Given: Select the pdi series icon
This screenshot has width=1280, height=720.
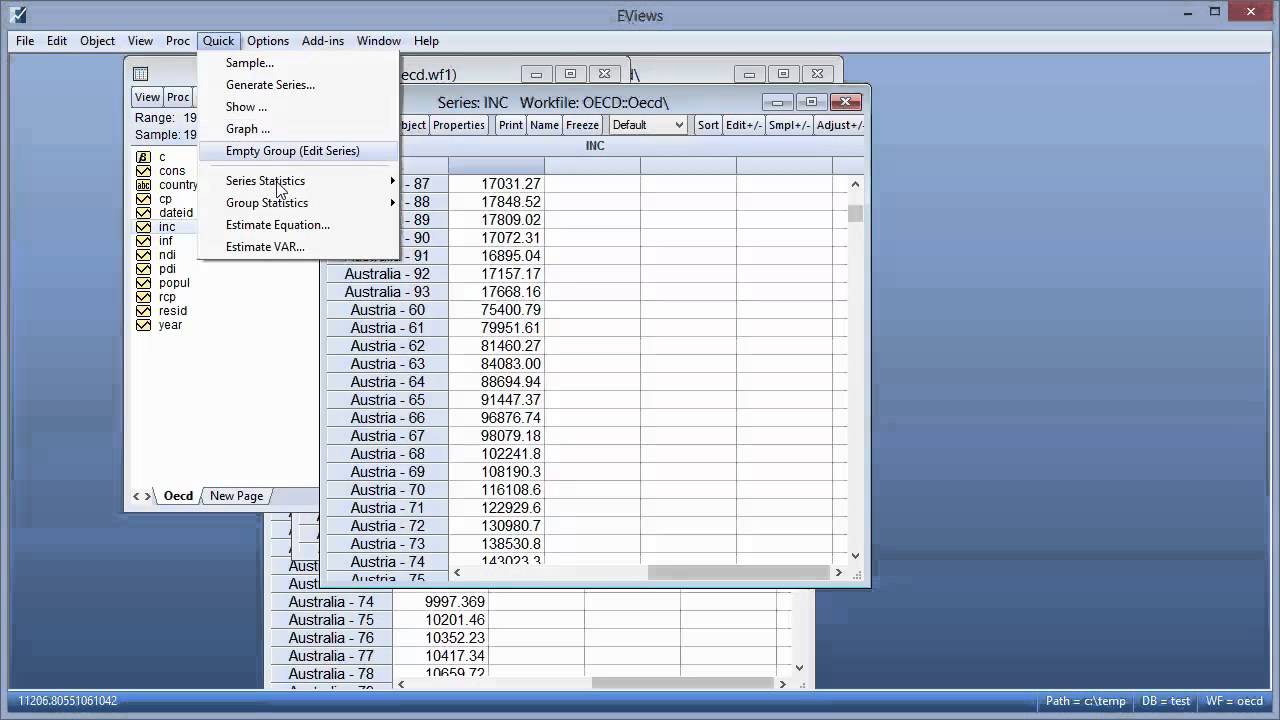Looking at the screenshot, I should tap(143, 269).
